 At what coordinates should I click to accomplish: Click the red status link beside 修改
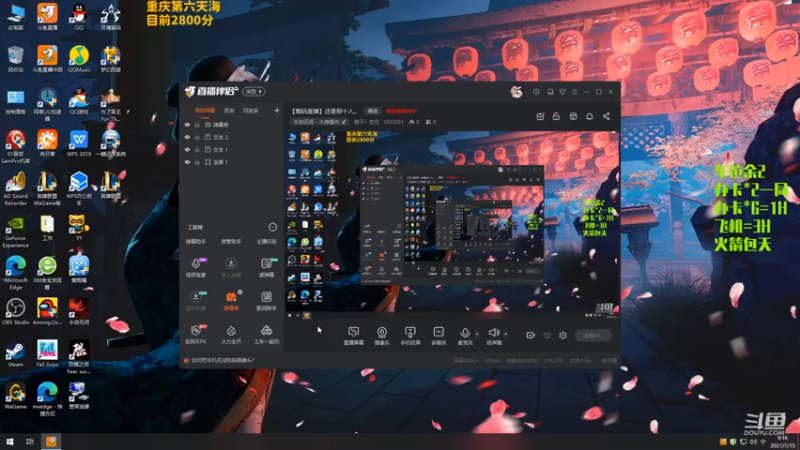click(x=402, y=111)
